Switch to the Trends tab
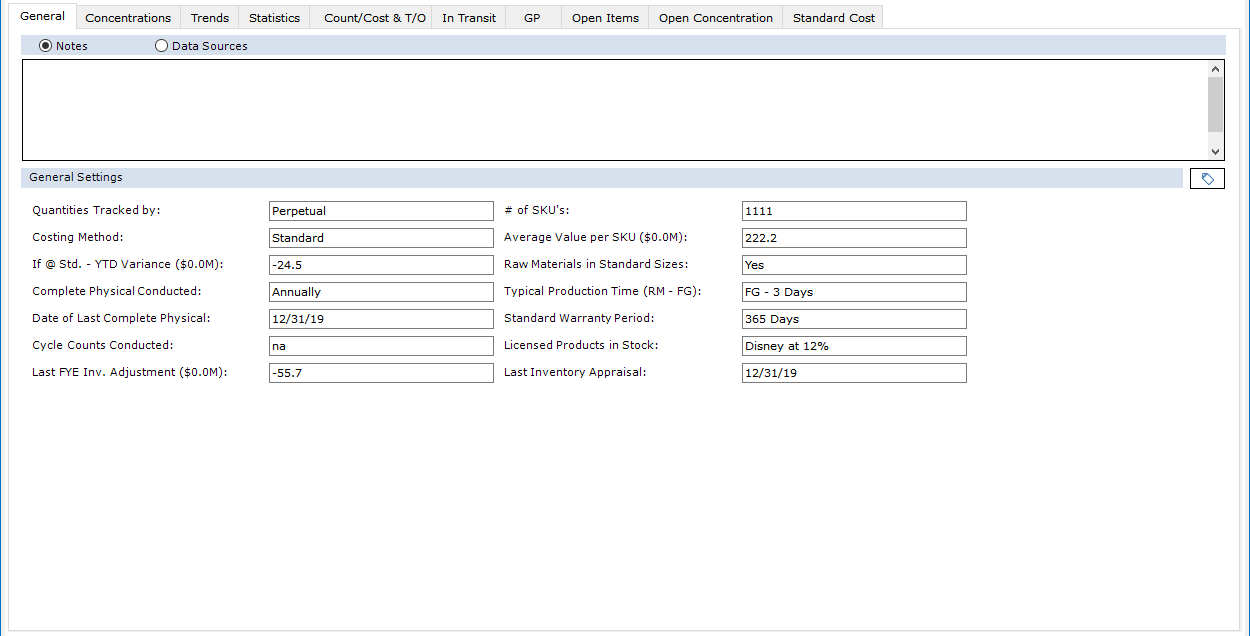Viewport: 1250px width, 636px height. (209, 17)
